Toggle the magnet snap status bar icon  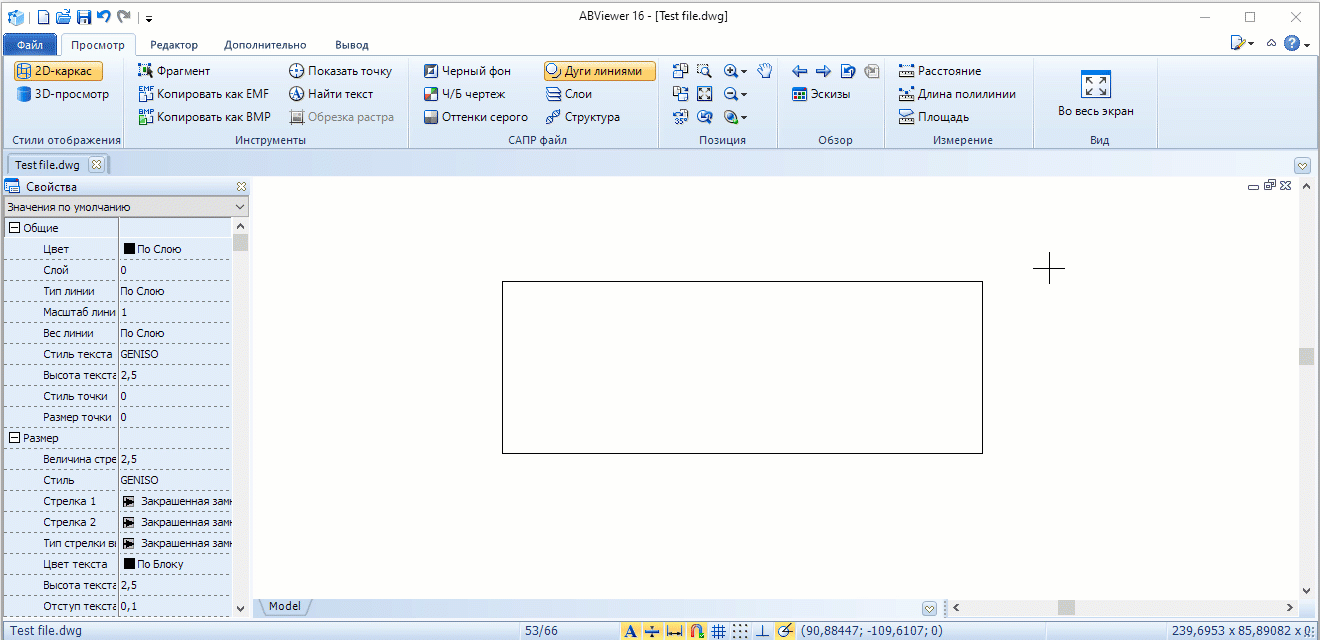697,631
